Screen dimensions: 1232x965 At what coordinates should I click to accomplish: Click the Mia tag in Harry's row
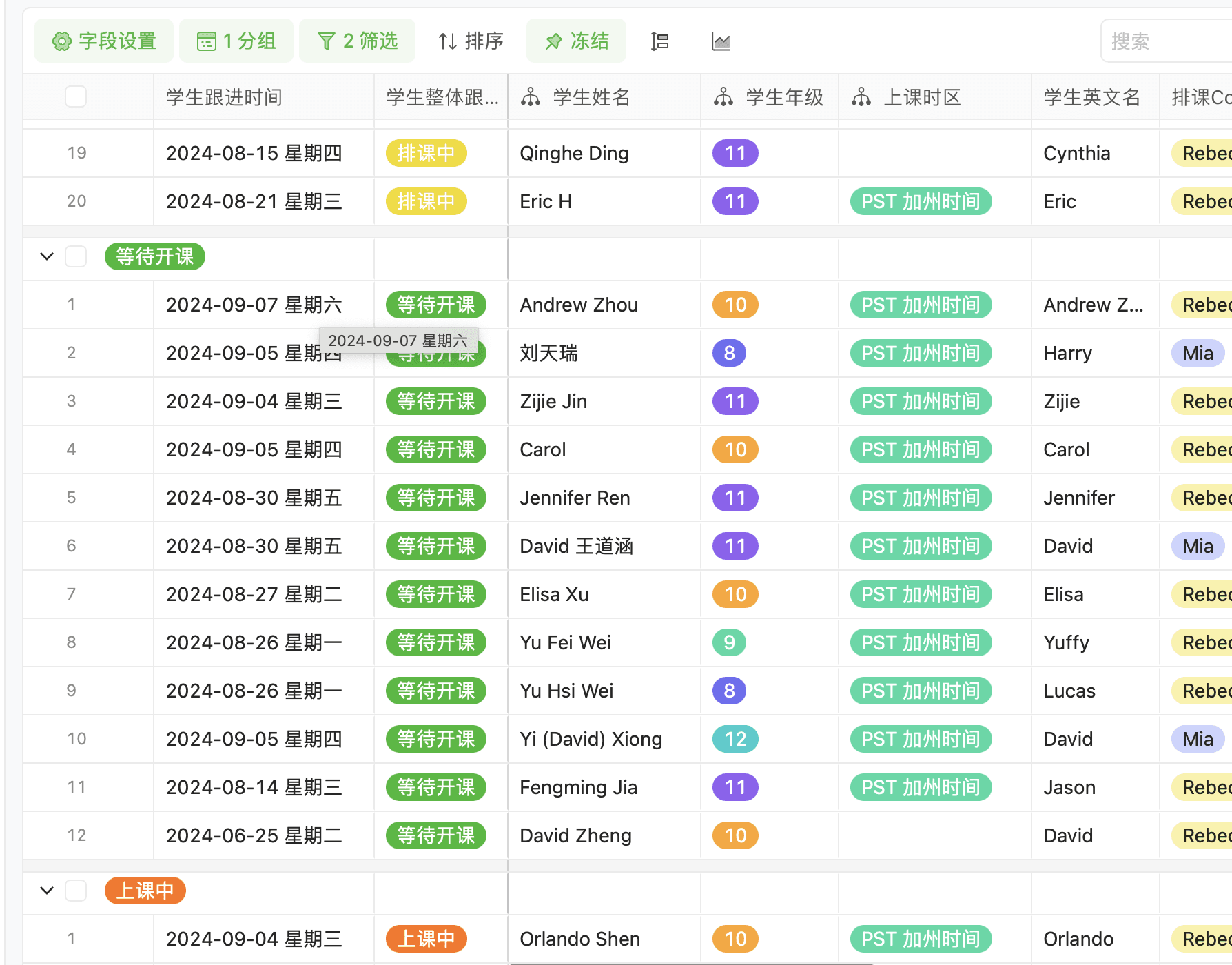point(1198,353)
